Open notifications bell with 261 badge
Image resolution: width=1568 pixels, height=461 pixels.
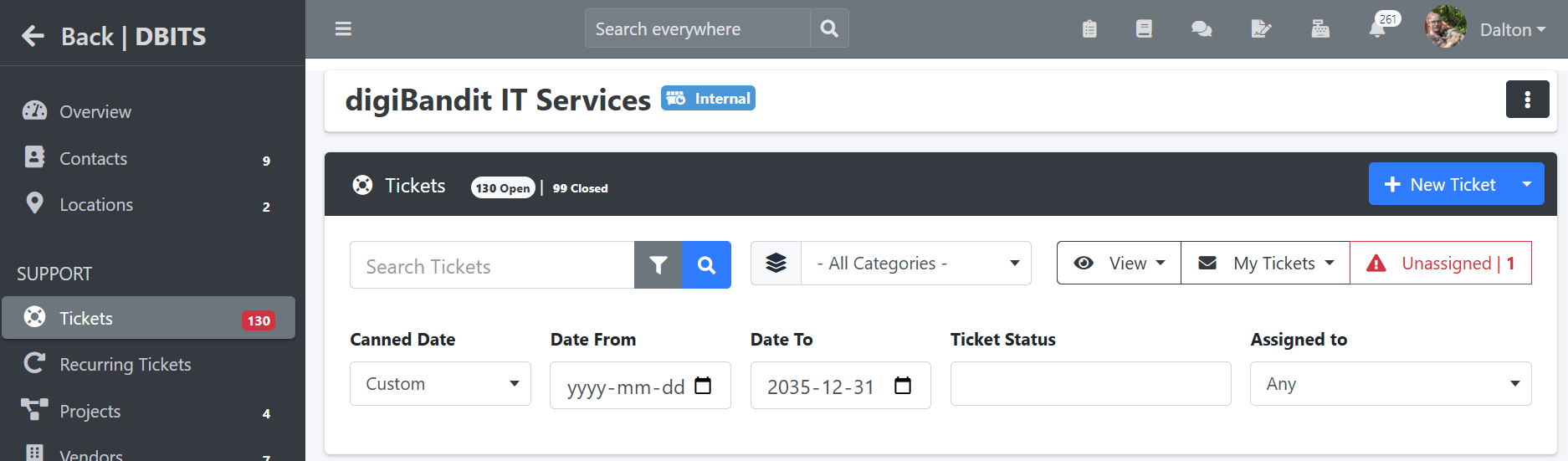point(1377,29)
